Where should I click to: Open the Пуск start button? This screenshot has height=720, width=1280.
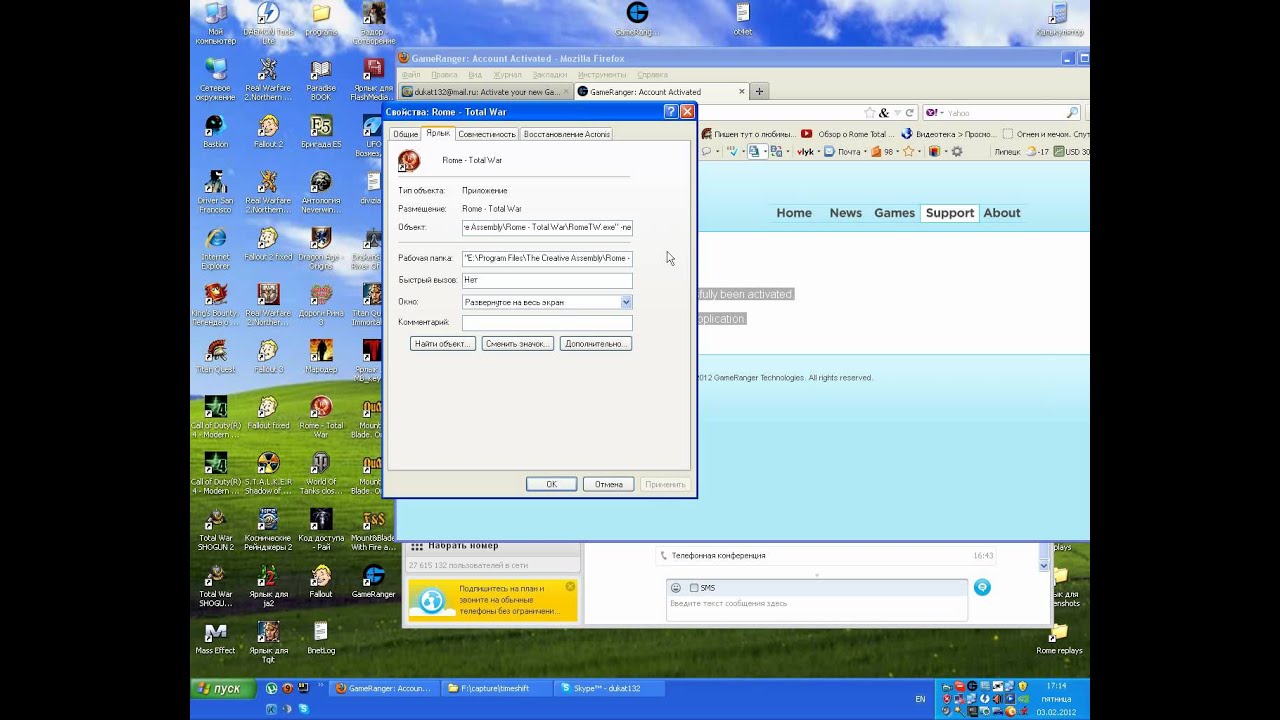click(x=222, y=688)
